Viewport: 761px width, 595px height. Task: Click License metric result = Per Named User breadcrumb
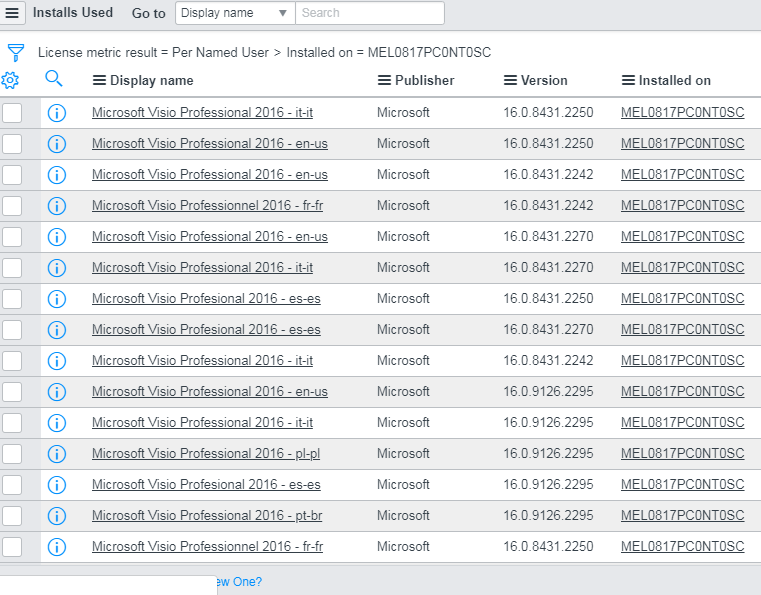(x=153, y=52)
